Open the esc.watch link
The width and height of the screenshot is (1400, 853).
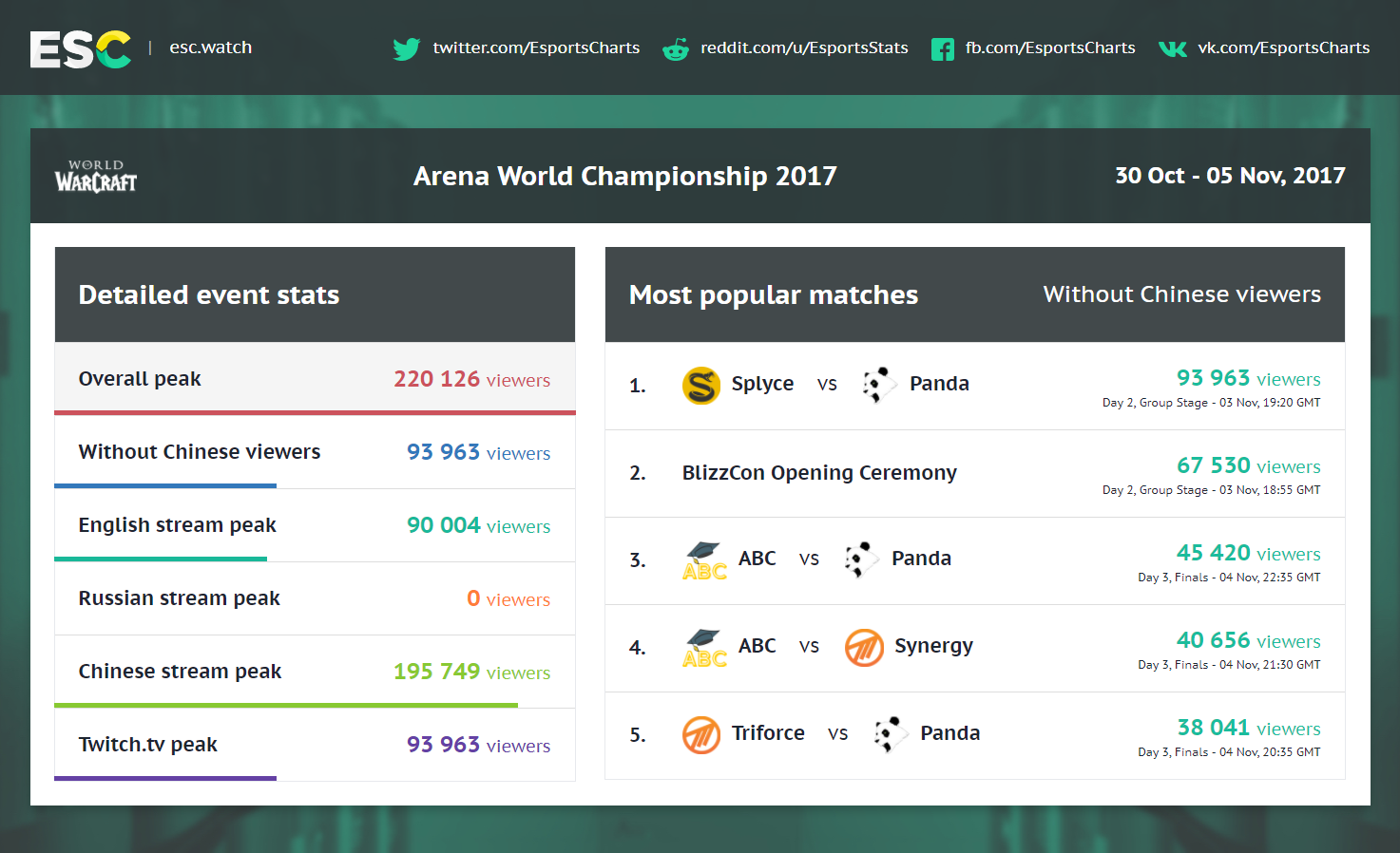210,47
